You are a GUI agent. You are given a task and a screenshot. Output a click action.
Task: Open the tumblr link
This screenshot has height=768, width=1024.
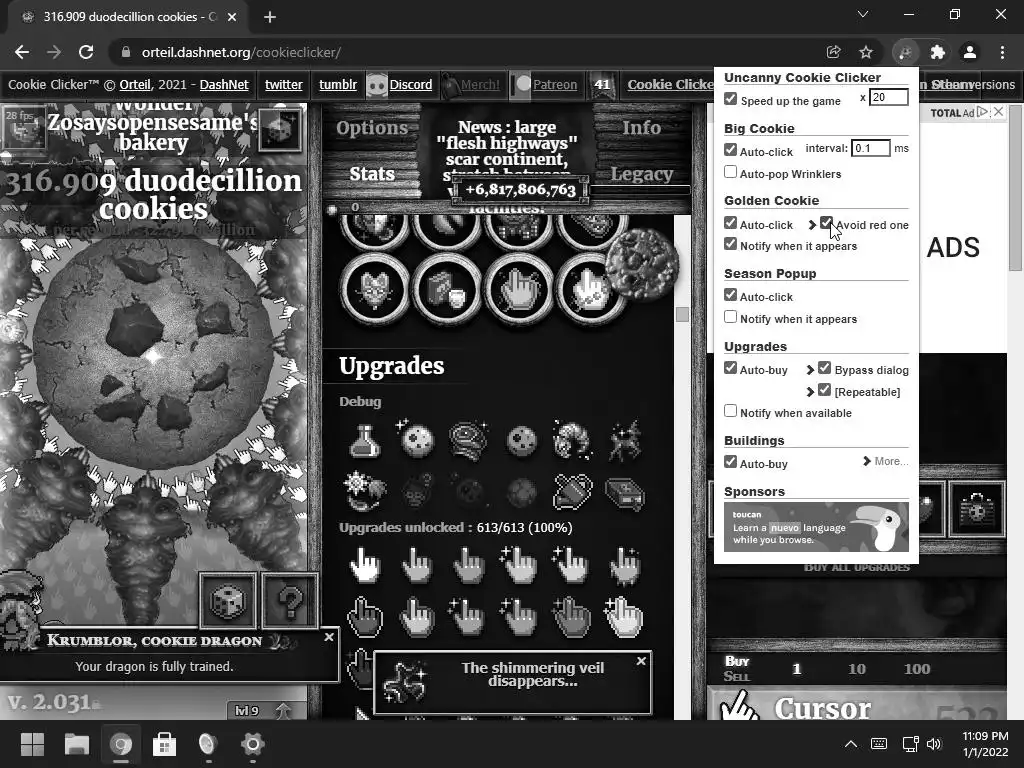[338, 85]
